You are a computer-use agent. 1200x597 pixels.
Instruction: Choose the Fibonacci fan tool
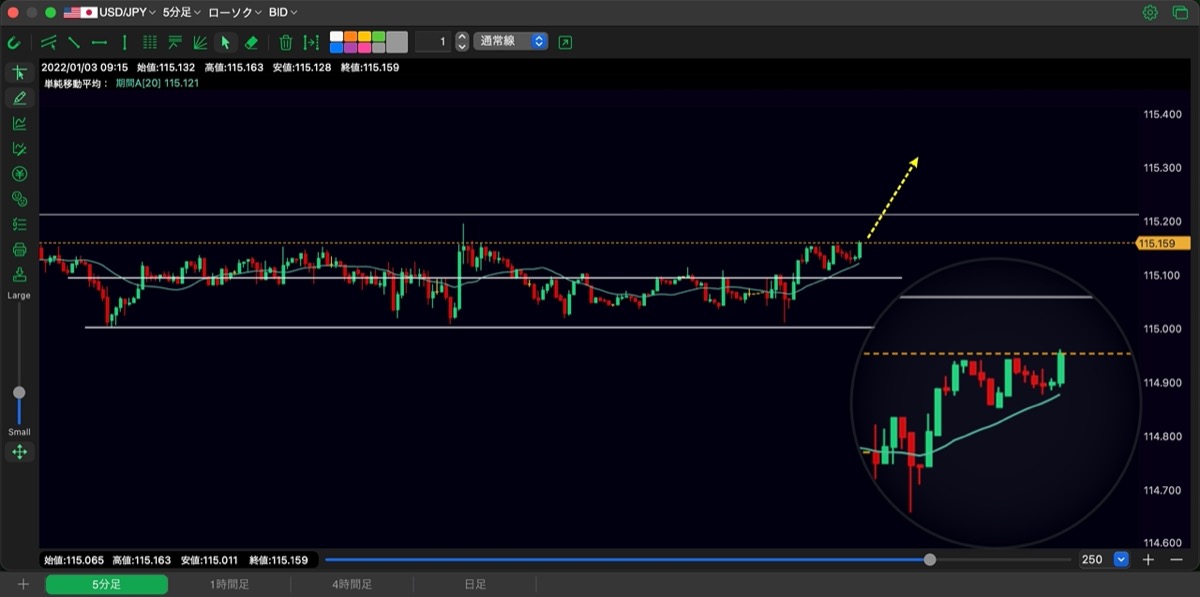(200, 42)
